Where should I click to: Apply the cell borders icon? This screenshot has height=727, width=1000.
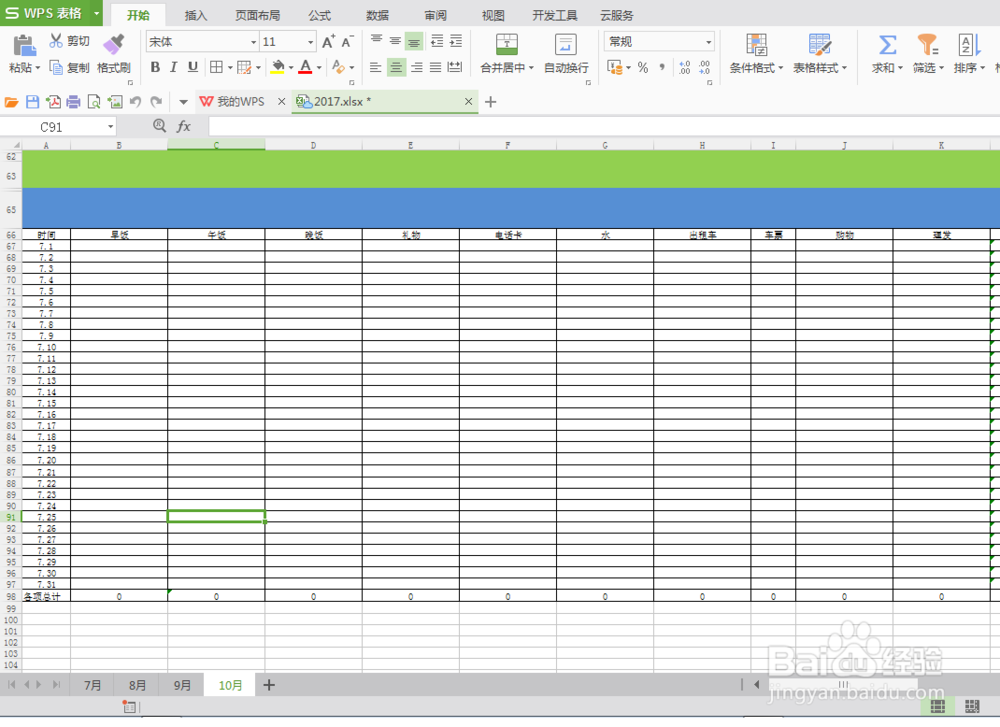(x=216, y=67)
